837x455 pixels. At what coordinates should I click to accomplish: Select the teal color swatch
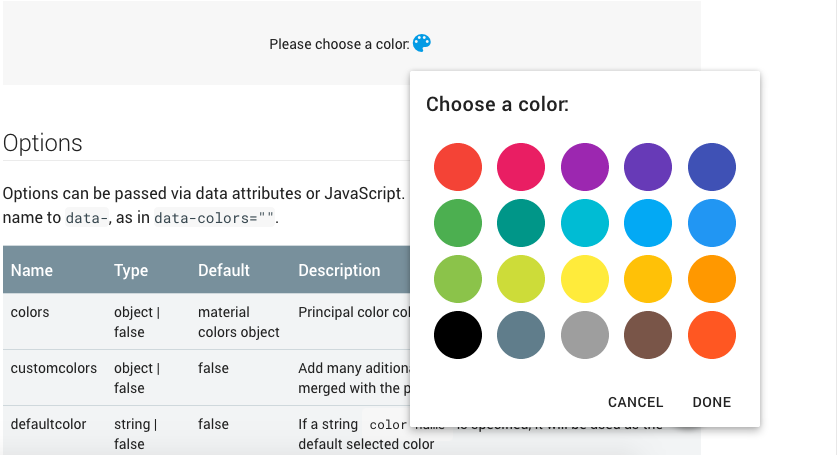521,223
